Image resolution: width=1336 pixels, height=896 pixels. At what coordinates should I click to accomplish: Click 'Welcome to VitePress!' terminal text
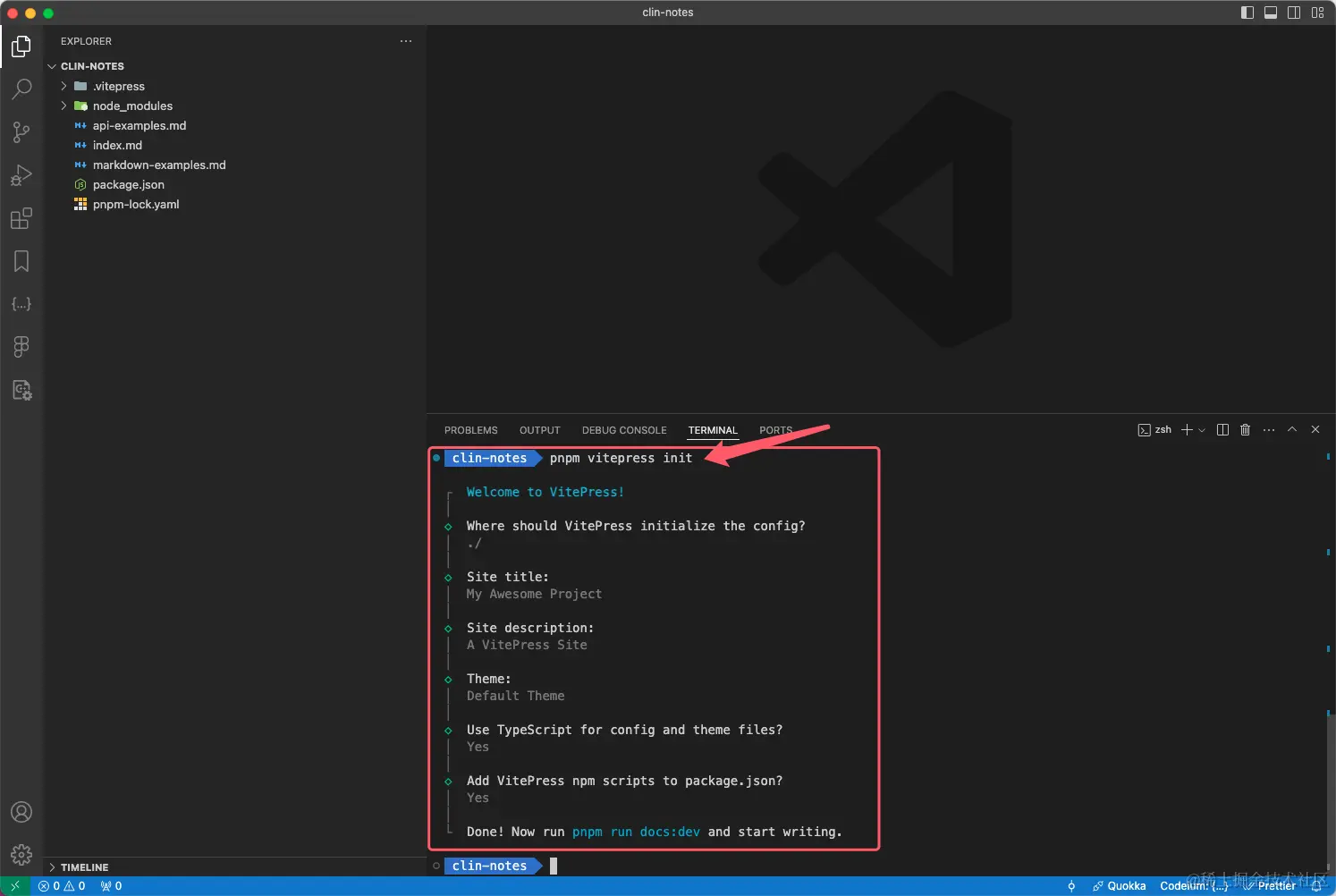click(x=545, y=492)
